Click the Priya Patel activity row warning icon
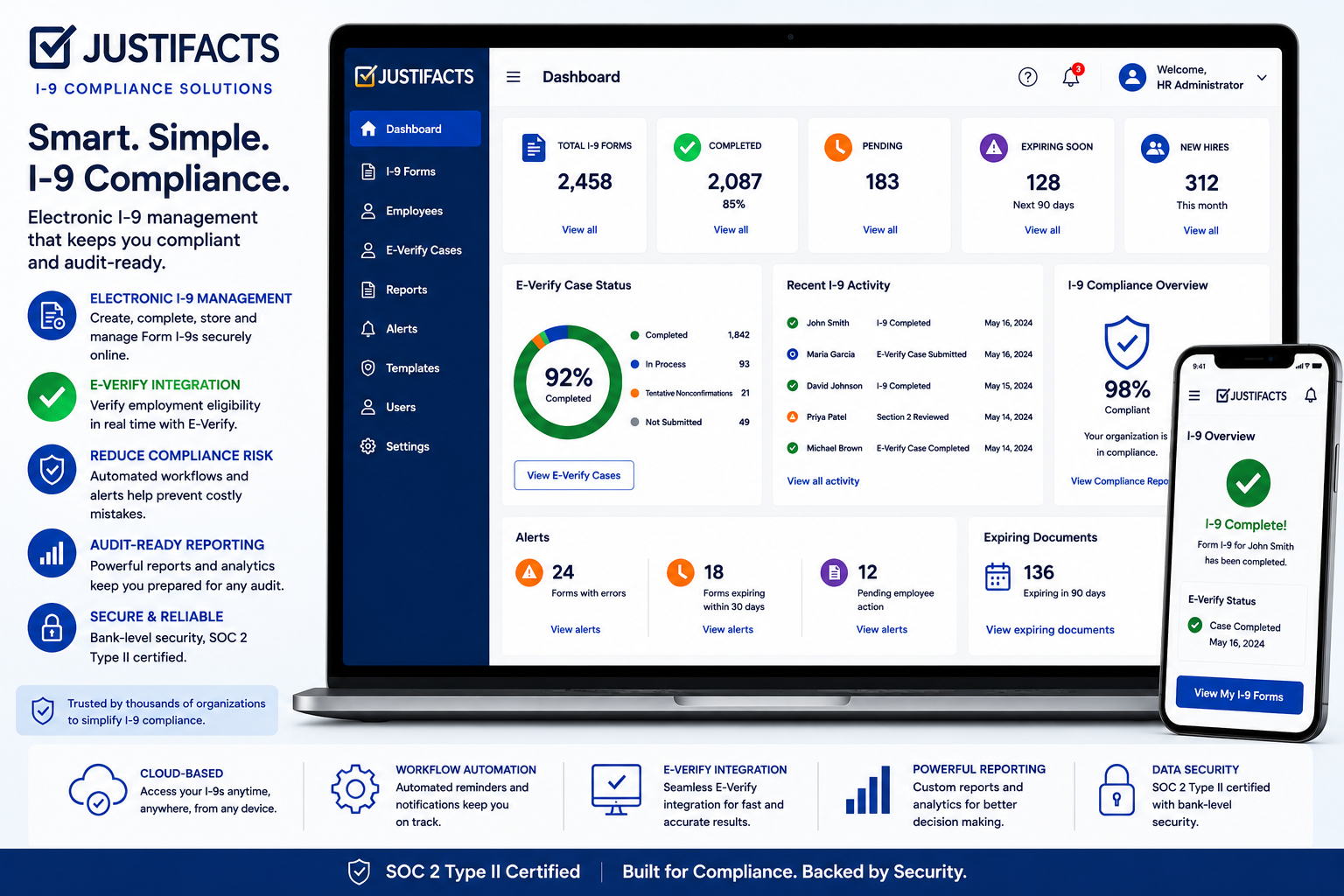 tap(792, 417)
